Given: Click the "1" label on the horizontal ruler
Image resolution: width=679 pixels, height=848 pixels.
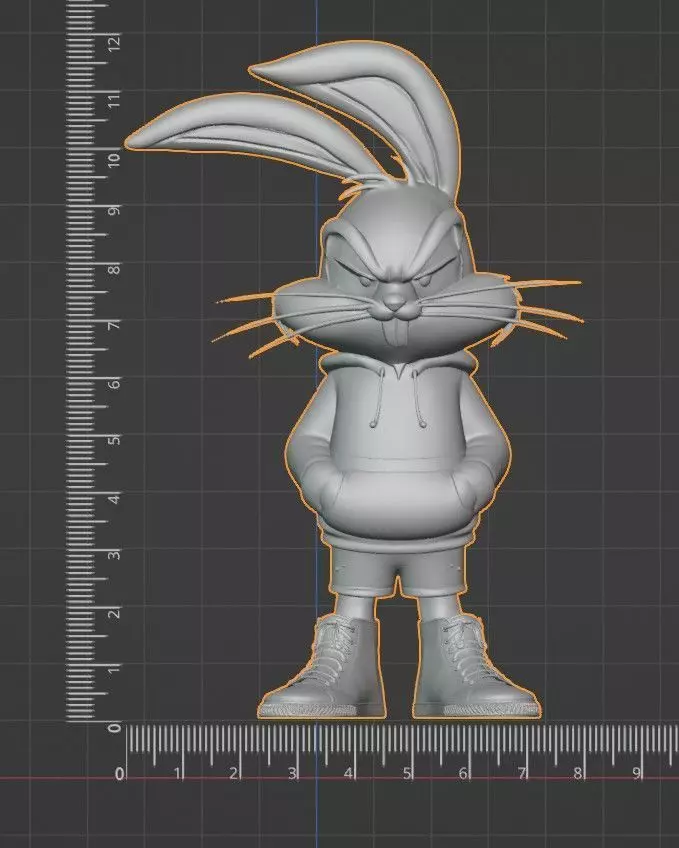Looking at the screenshot, I should [177, 774].
